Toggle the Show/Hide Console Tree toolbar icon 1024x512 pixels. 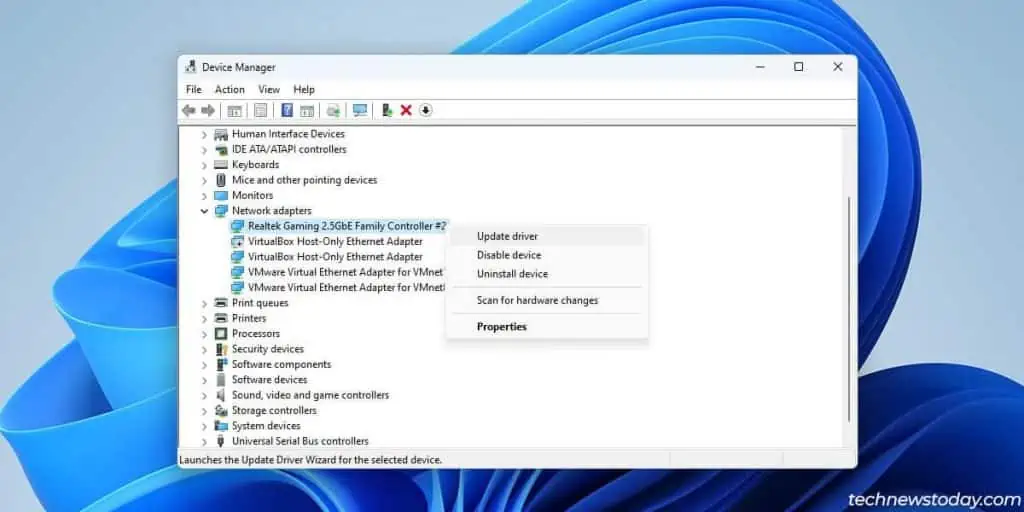234,111
